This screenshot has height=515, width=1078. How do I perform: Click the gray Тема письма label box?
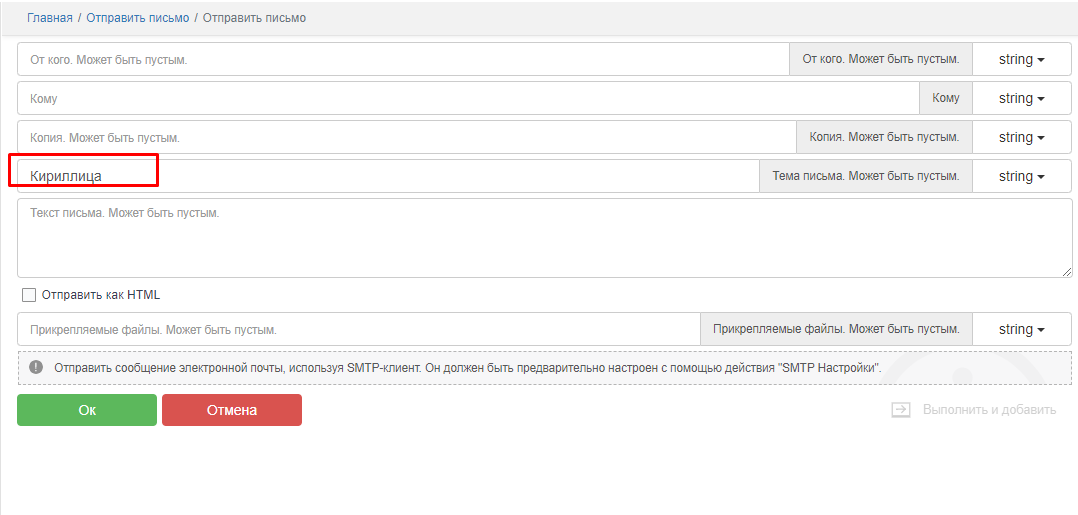coord(865,177)
